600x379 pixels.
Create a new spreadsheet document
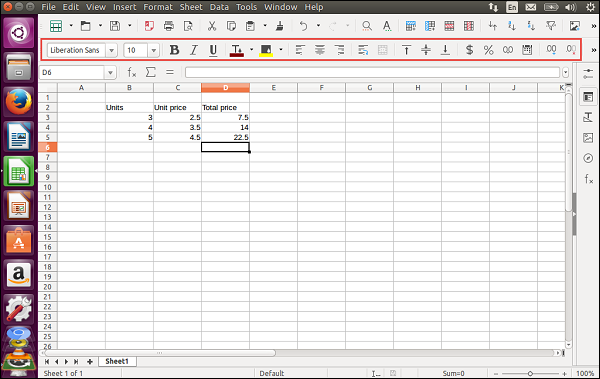(56, 26)
